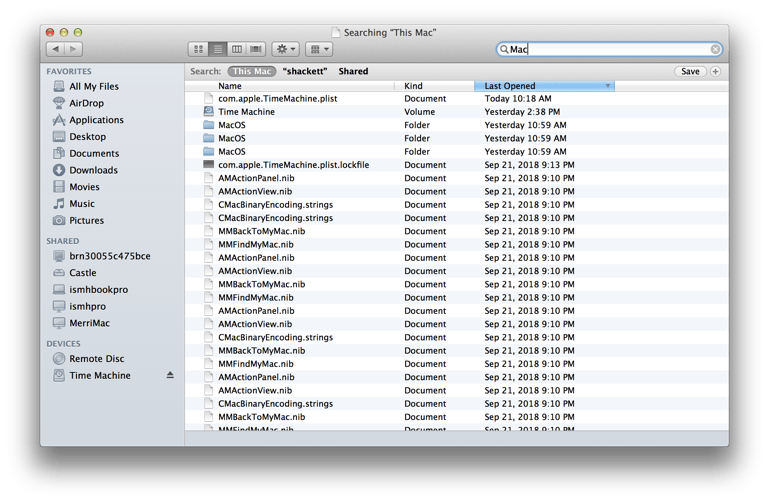Screen dimensions: 769x502
Task: Click the FAVORITES sidebar header
Action: click(69, 72)
